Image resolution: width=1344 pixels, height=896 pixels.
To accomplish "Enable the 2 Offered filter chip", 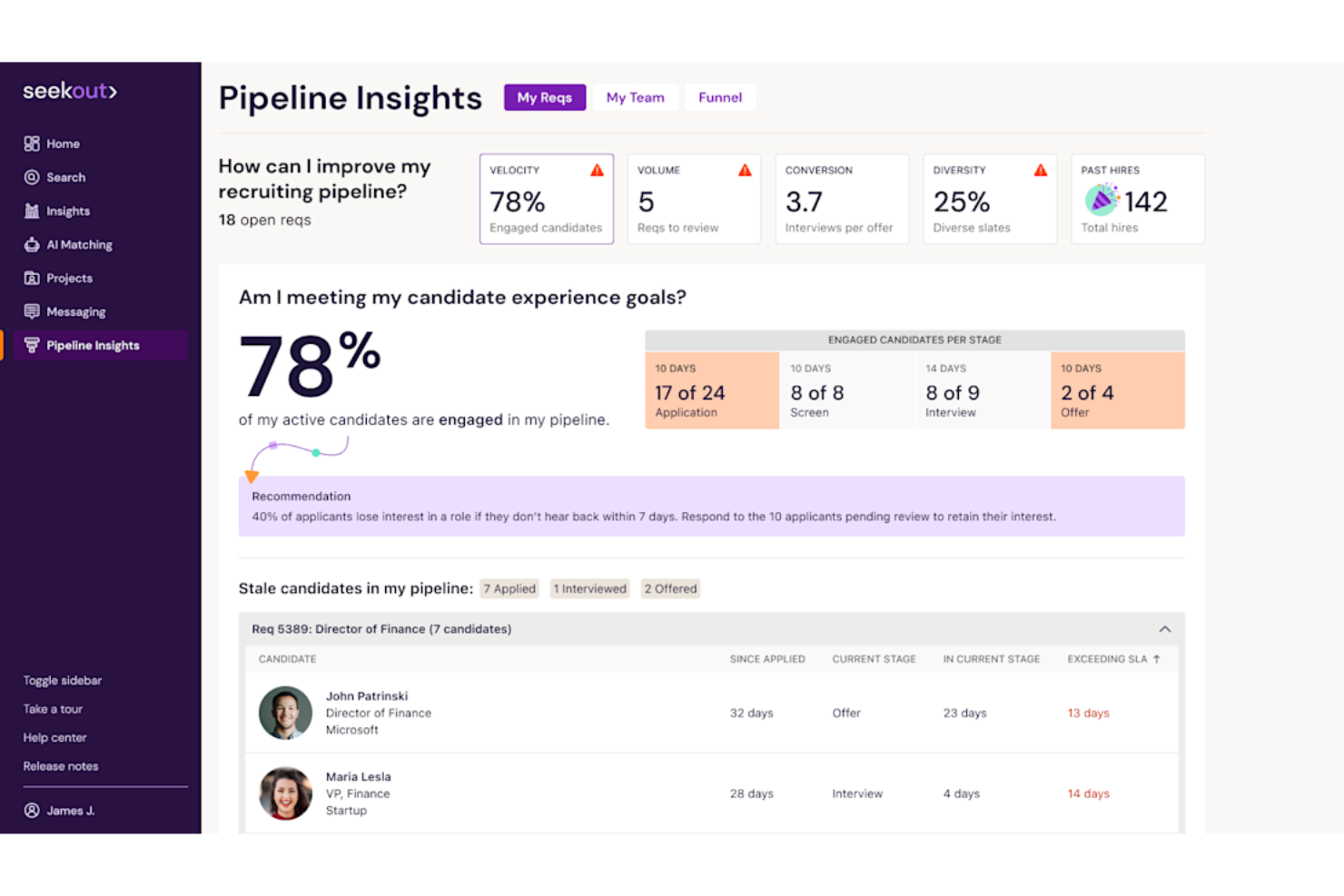I will 670,588.
